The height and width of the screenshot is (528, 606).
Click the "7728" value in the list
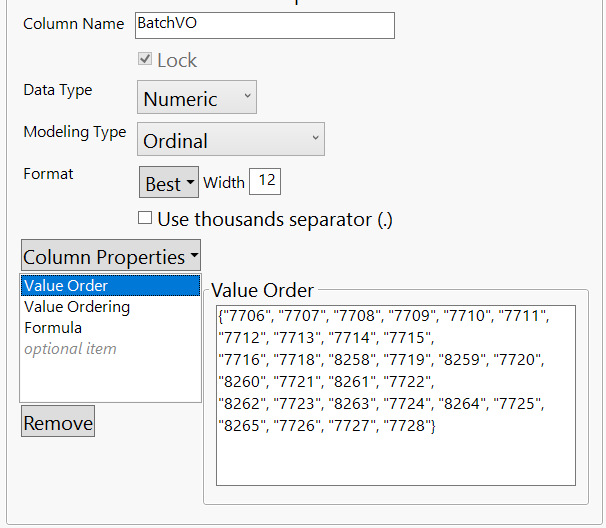click(410, 426)
